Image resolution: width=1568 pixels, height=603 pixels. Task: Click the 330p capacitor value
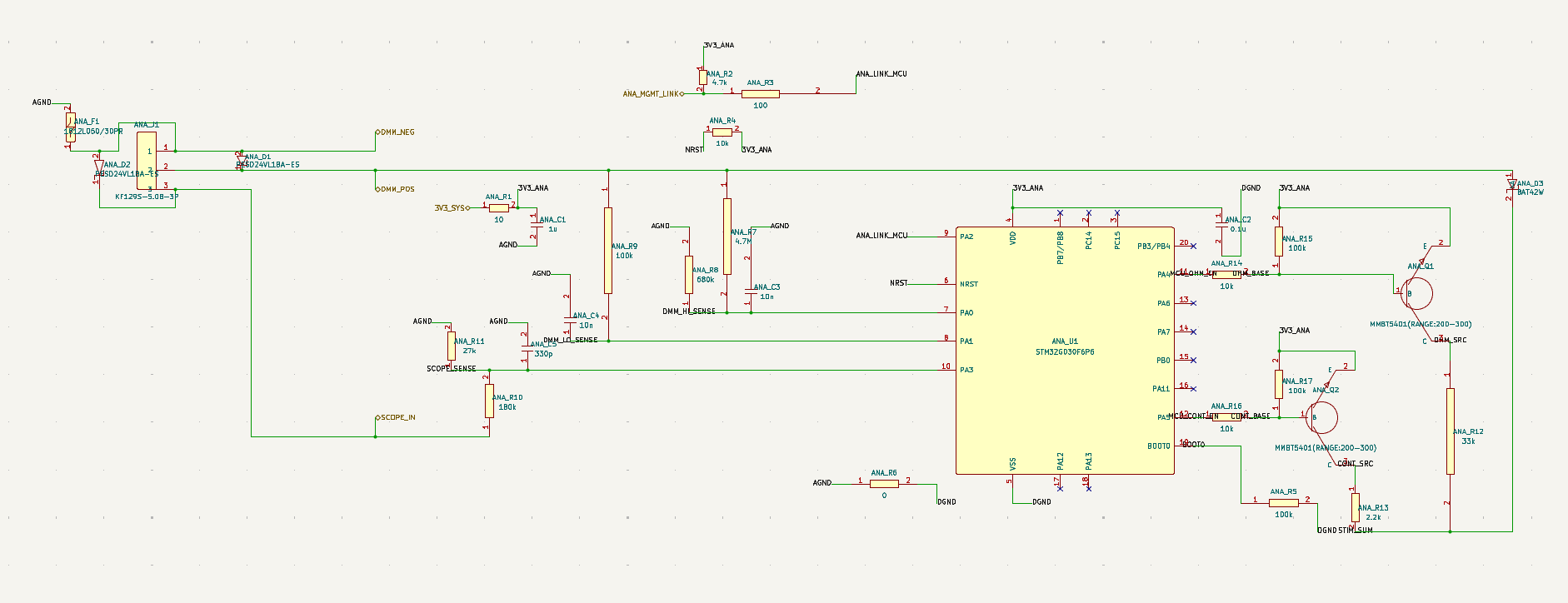click(543, 354)
